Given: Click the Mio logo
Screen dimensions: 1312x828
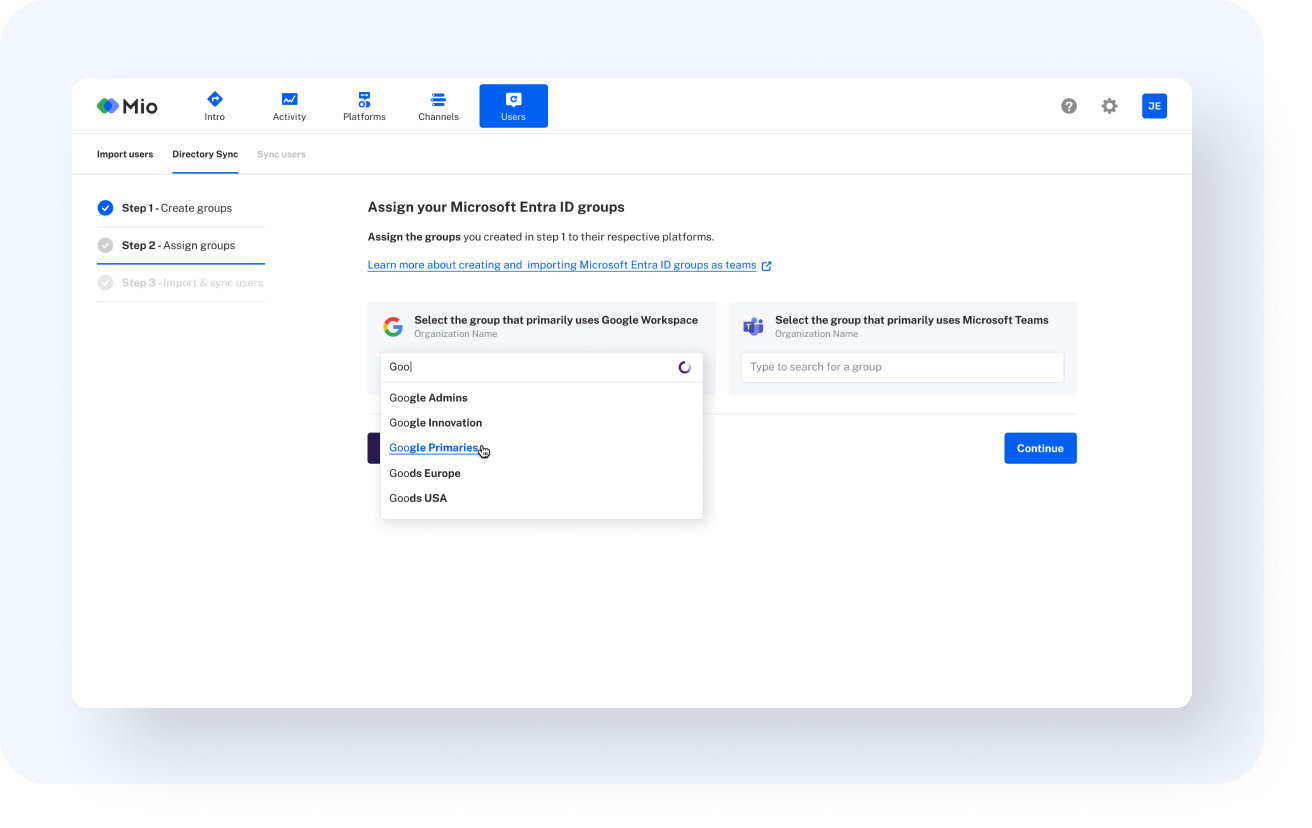Looking at the screenshot, I should coord(127,106).
